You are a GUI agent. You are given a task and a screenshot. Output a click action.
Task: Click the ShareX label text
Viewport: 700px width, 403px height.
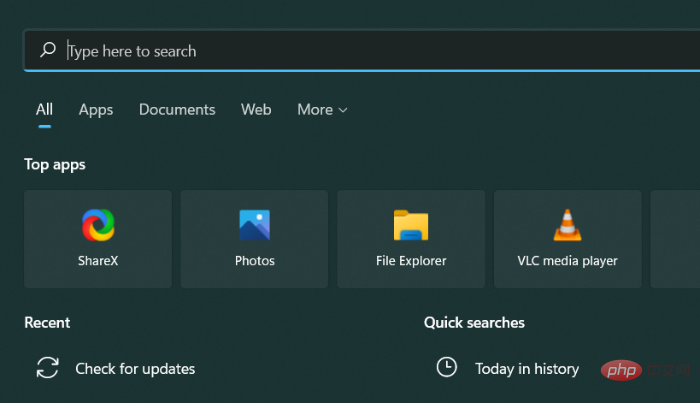tap(98, 261)
